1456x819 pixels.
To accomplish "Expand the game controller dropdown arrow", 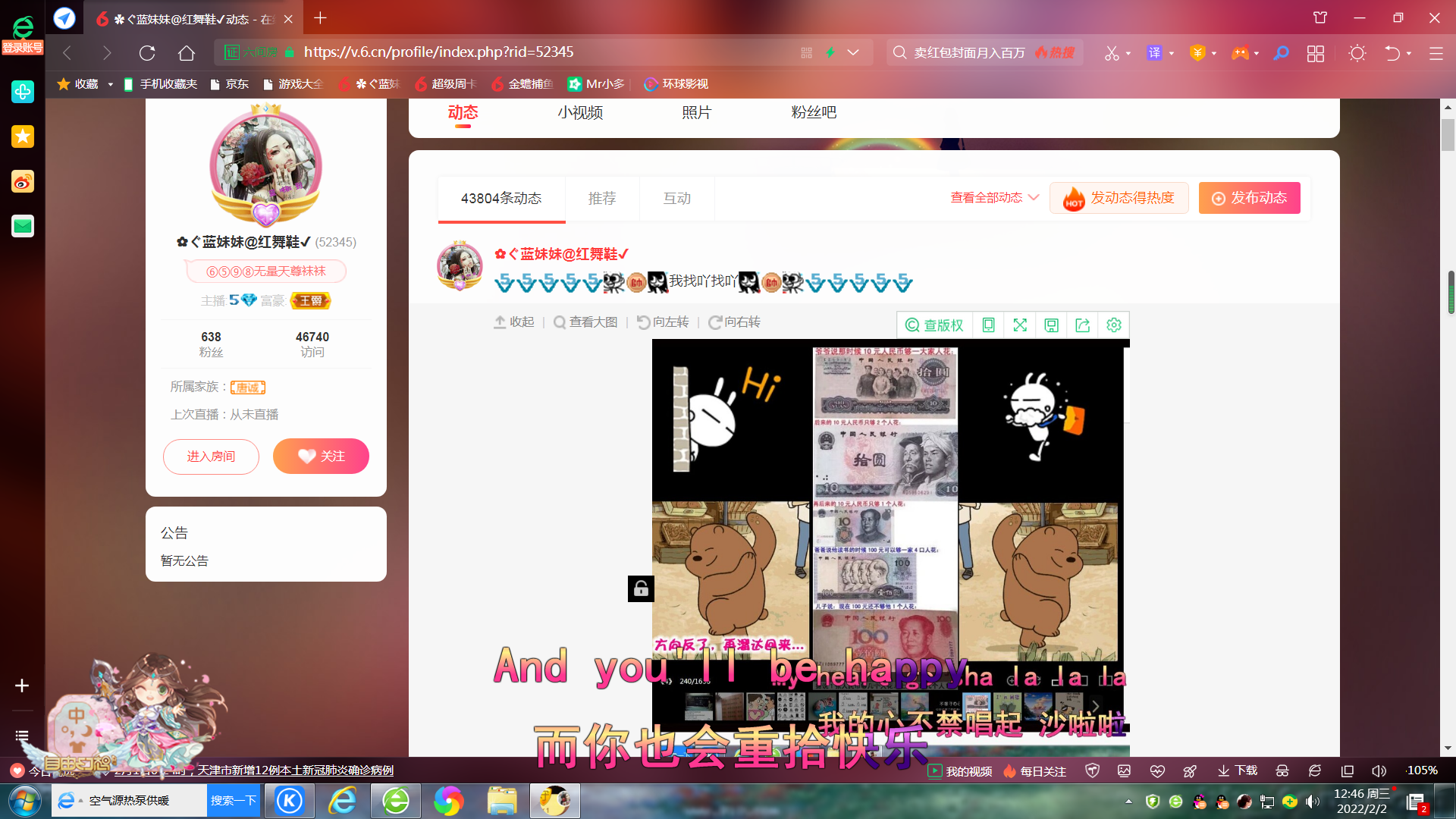I will [1257, 54].
